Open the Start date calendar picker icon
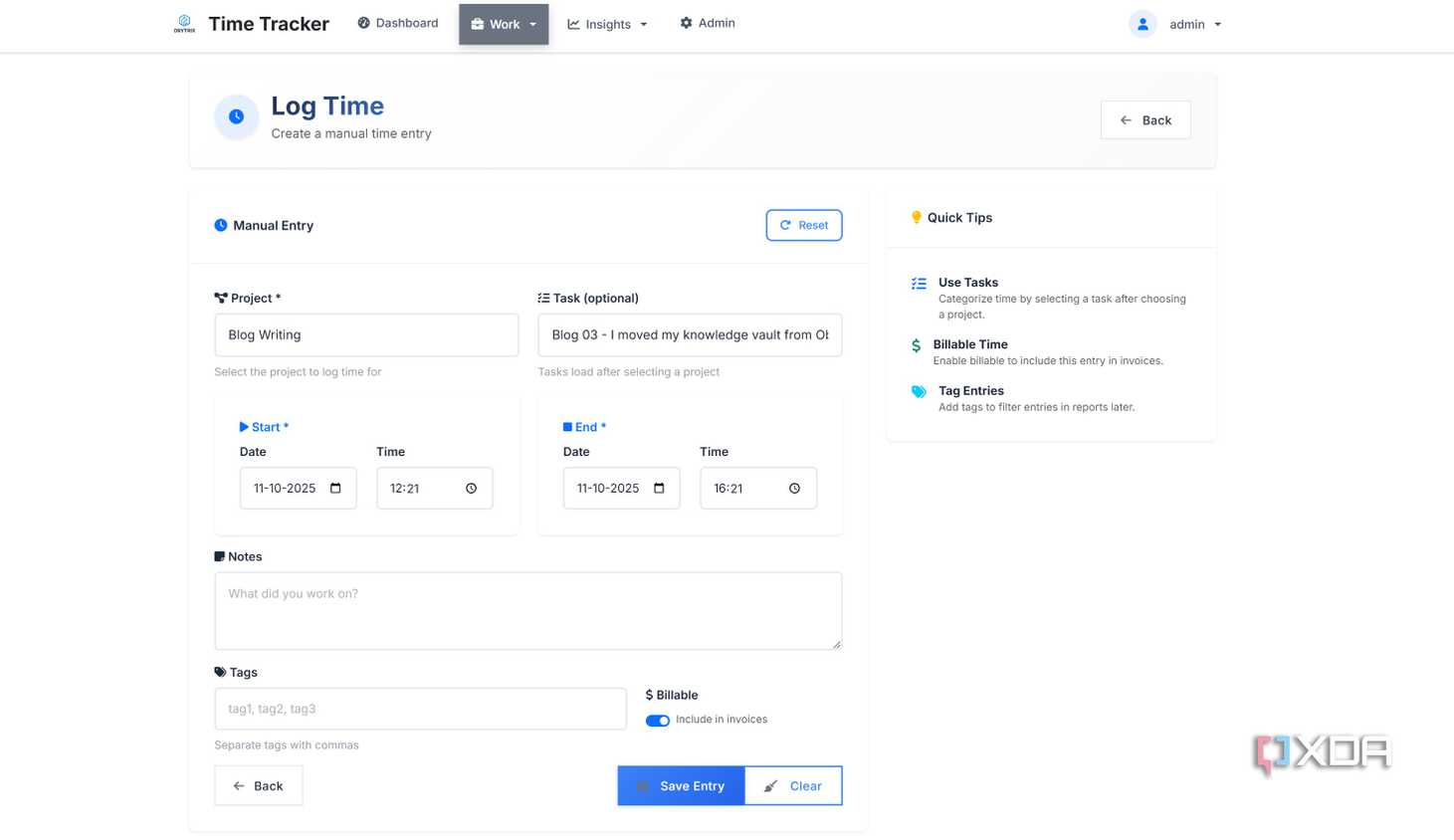This screenshot has height=840, width=1454. 335,488
